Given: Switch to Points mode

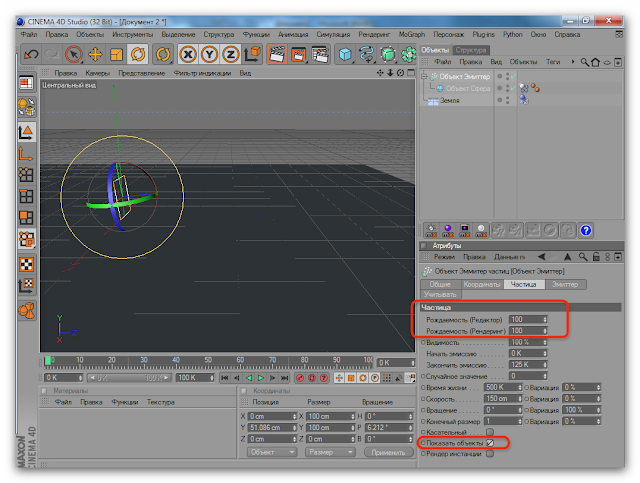Looking at the screenshot, I should (x=27, y=175).
